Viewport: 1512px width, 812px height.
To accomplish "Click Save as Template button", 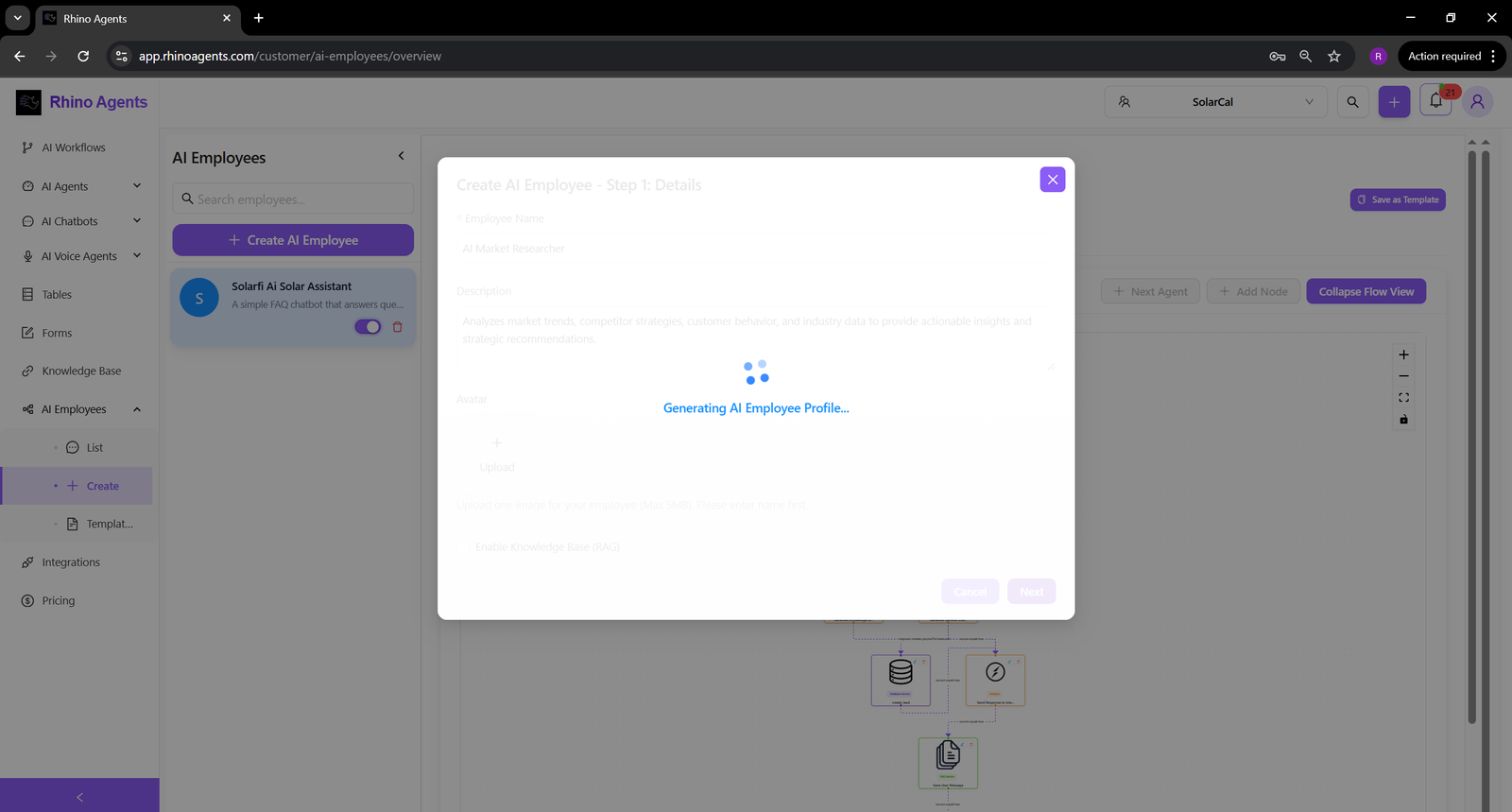I will pos(1398,199).
